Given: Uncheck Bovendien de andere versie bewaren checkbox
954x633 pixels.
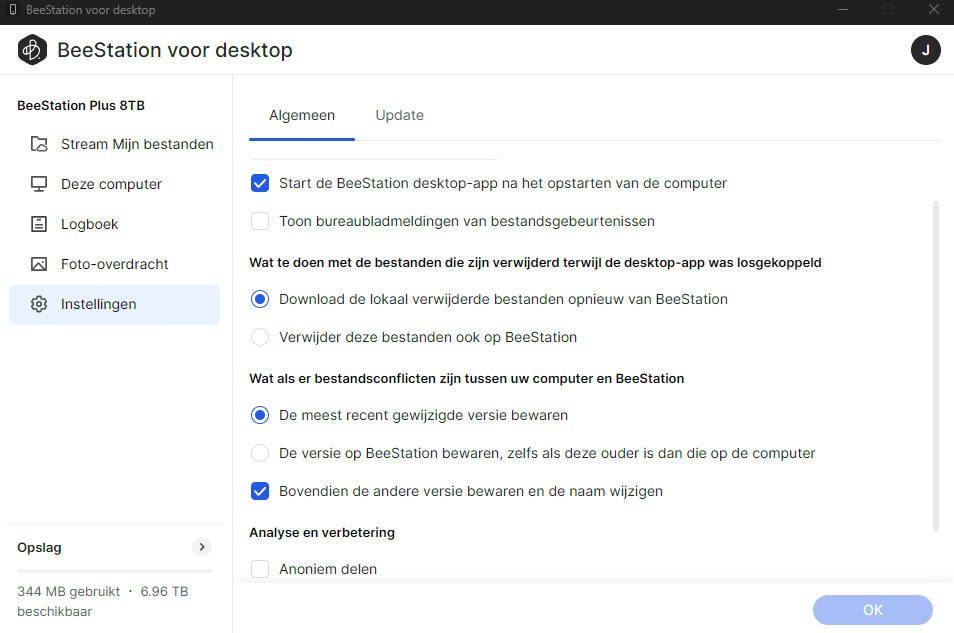Looking at the screenshot, I should click(x=260, y=491).
